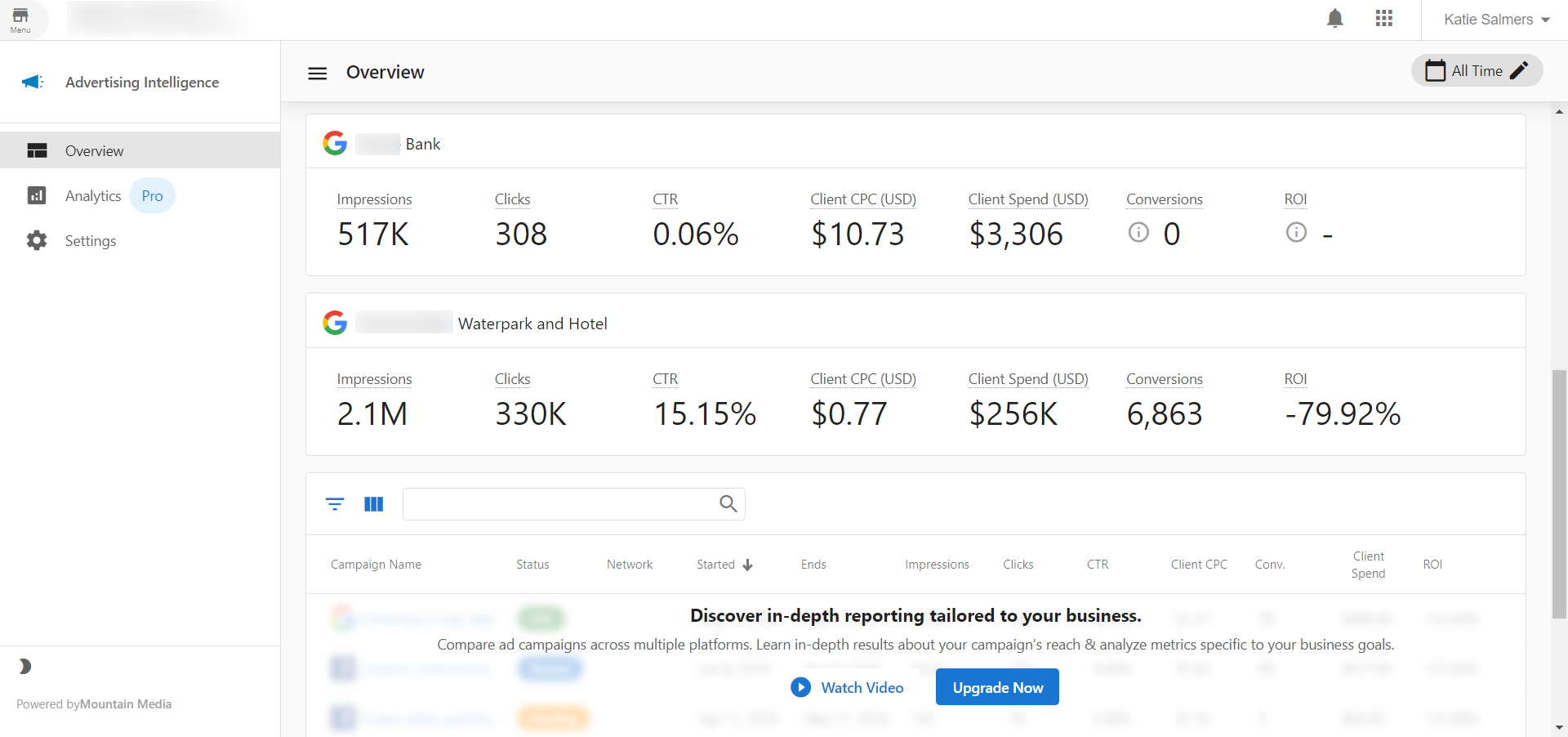Click the search magnifier in campaign search bar
1568x737 pixels.
point(727,504)
